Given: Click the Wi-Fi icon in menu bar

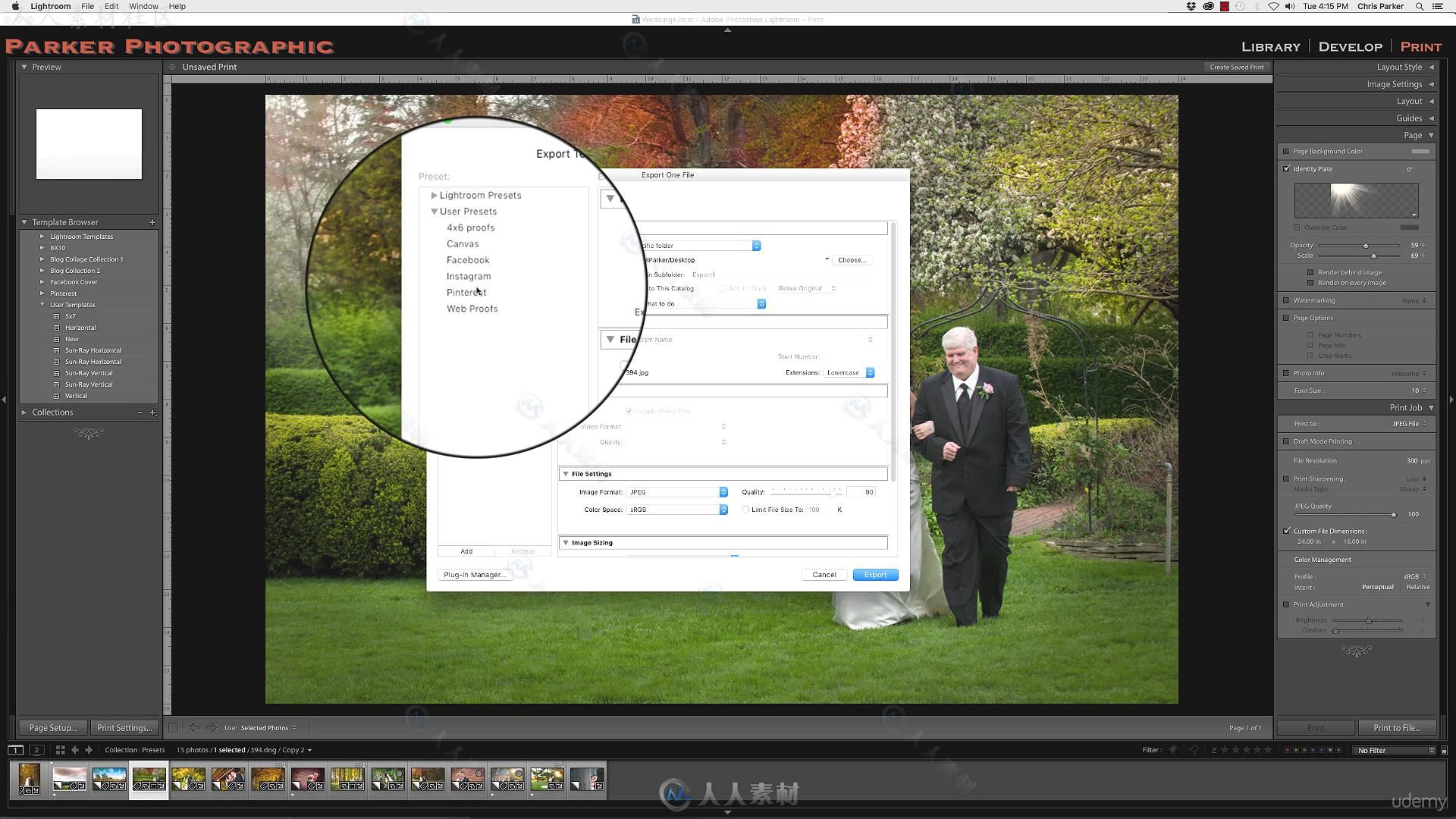Looking at the screenshot, I should pos(1273,6).
